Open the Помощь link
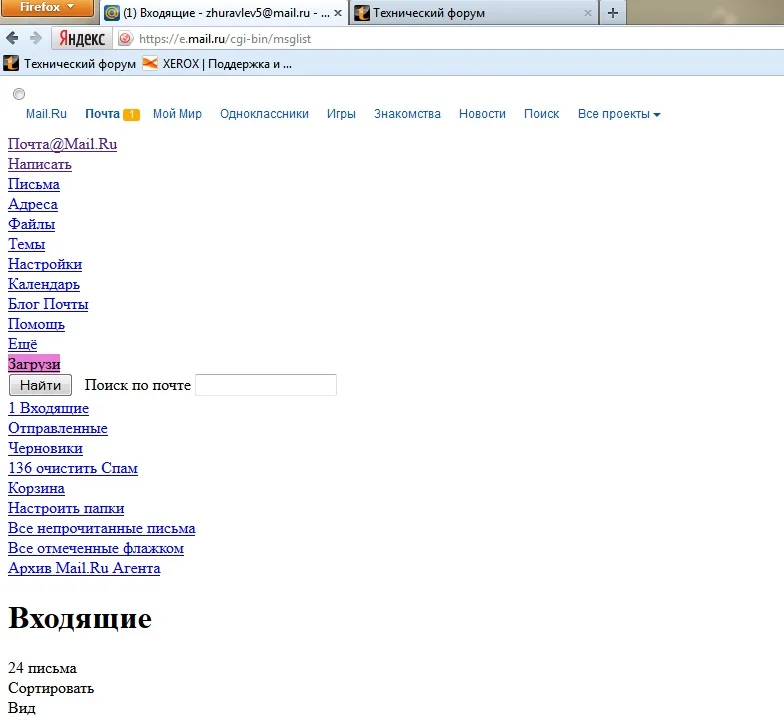 pyautogui.click(x=36, y=324)
